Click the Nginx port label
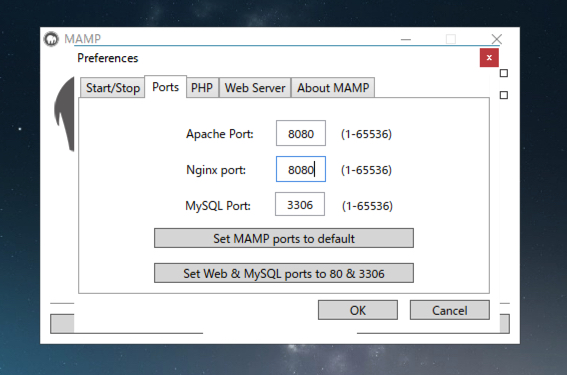The height and width of the screenshot is (375, 567). (216, 170)
